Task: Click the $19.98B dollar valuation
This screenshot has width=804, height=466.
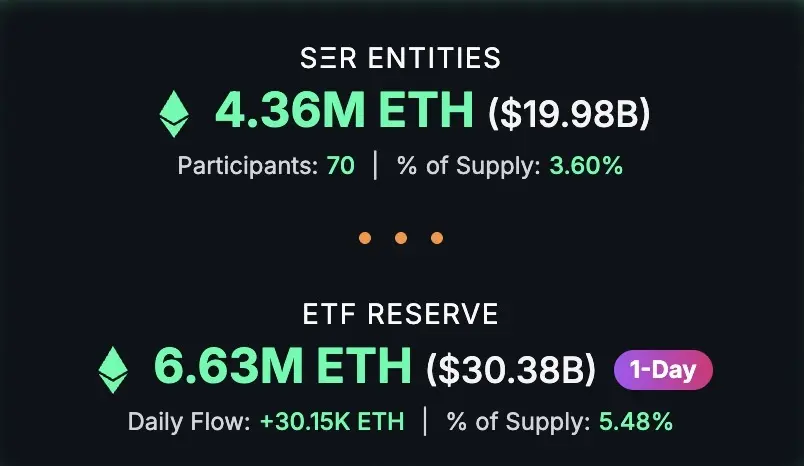Action: (569, 114)
